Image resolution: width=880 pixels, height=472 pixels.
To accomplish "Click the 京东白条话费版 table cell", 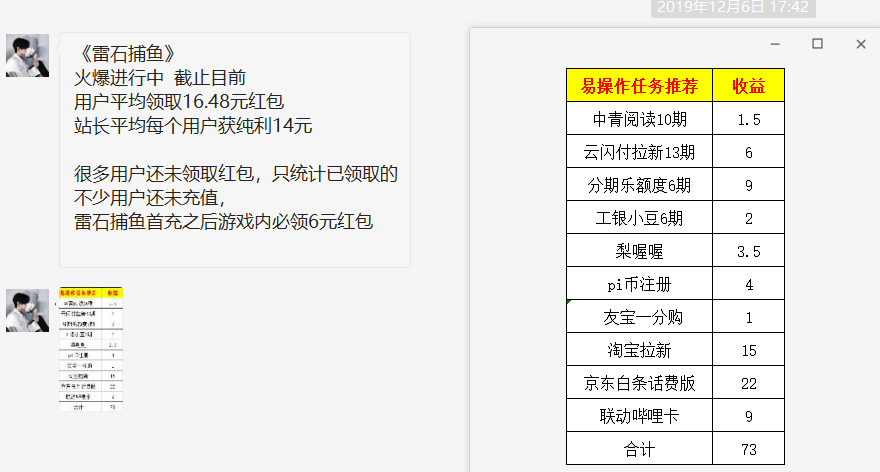I will coord(639,383).
